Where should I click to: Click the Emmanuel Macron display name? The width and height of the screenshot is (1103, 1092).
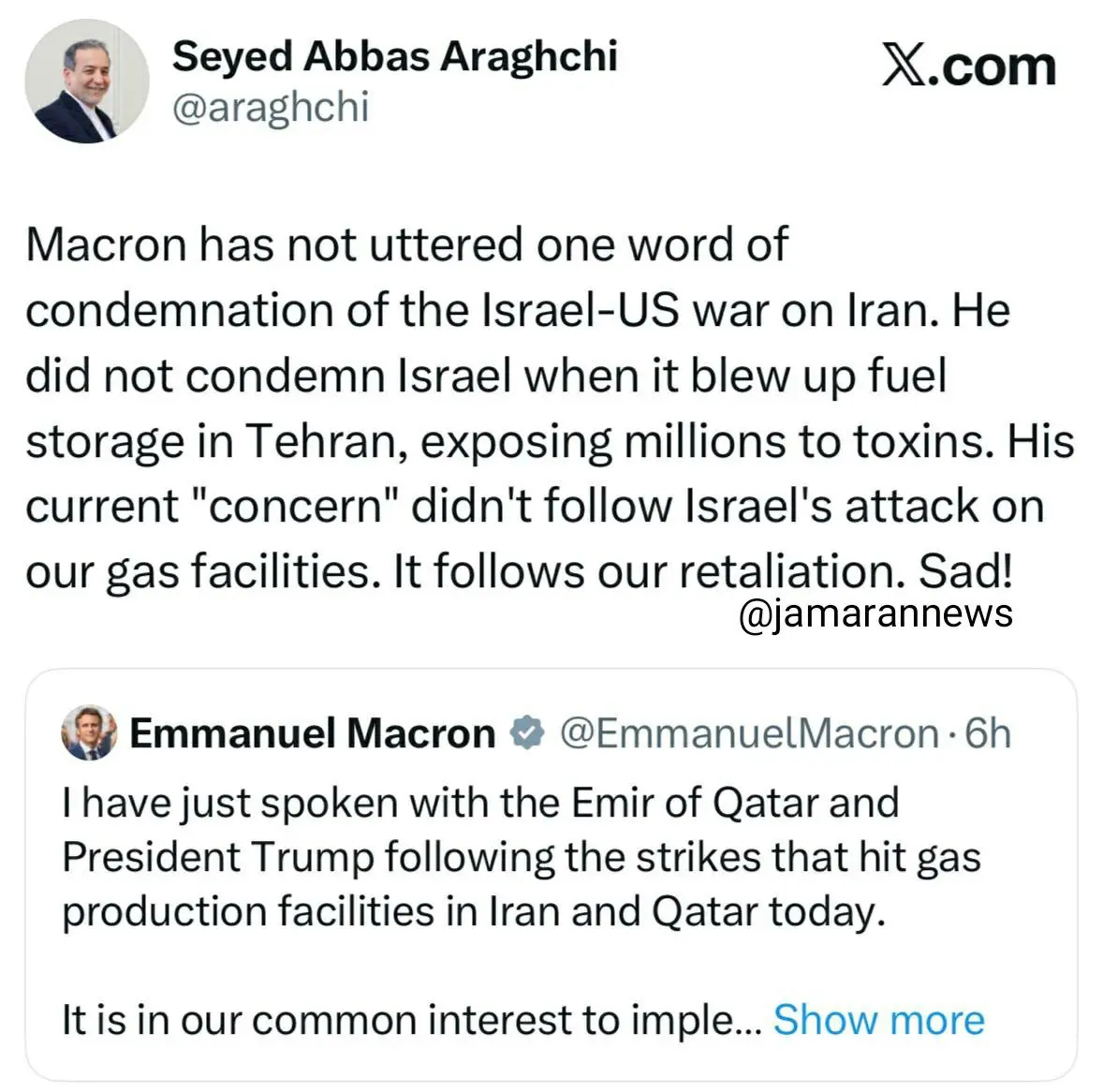click(312, 732)
